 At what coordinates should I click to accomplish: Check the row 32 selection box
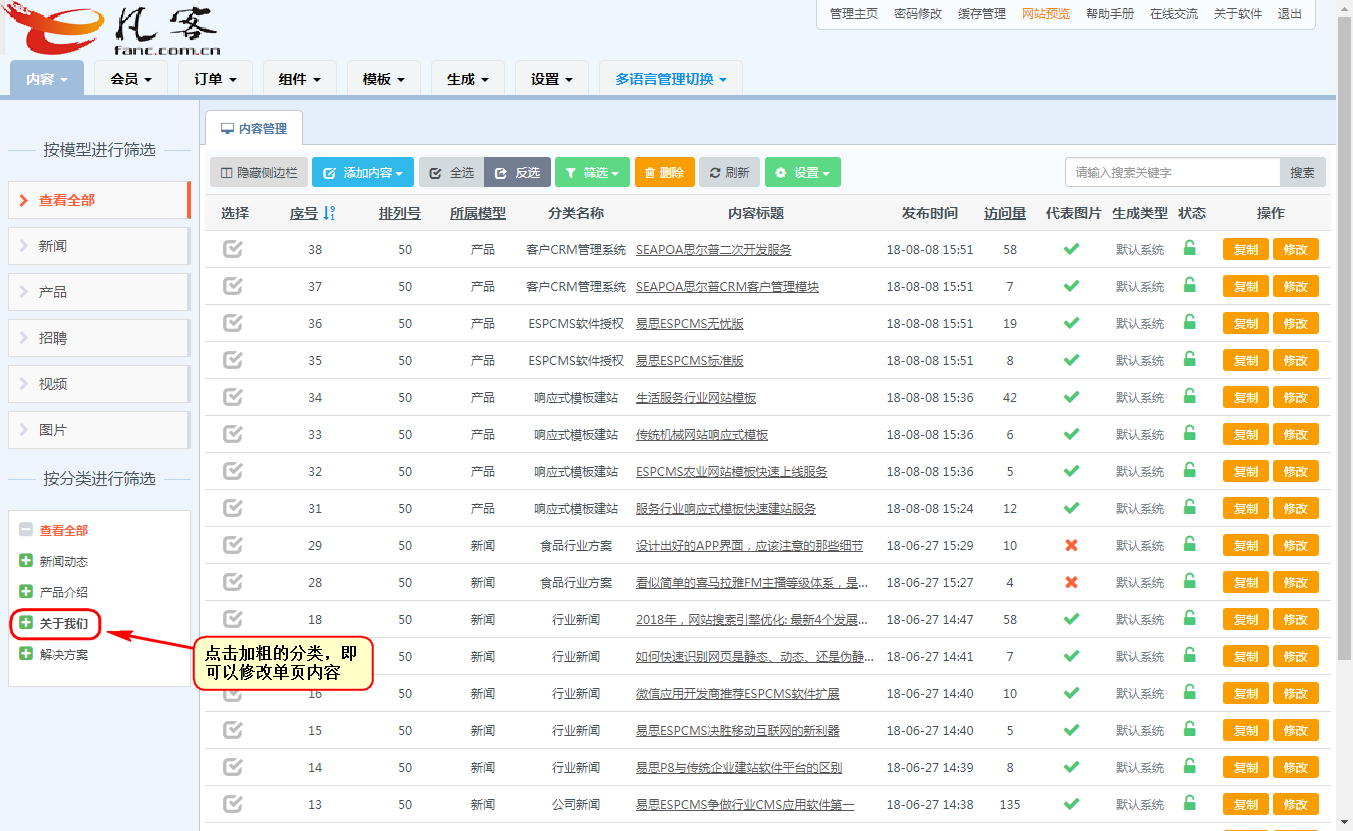233,471
